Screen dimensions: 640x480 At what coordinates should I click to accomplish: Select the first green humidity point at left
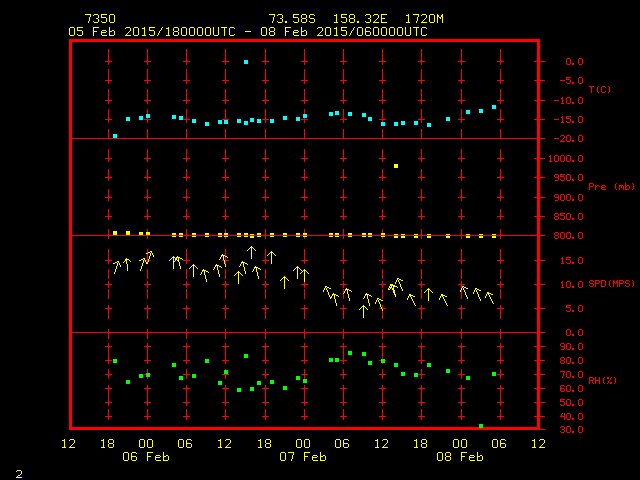coord(115,361)
